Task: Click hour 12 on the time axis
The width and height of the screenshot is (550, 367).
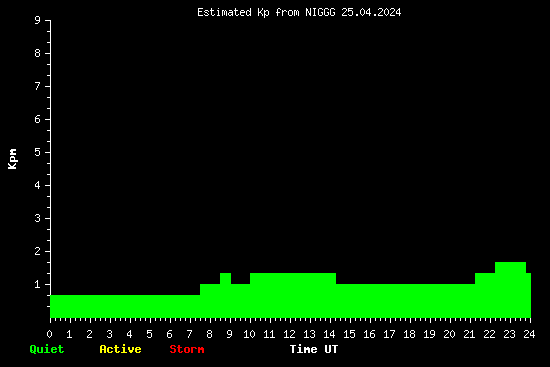Action: click(x=289, y=334)
